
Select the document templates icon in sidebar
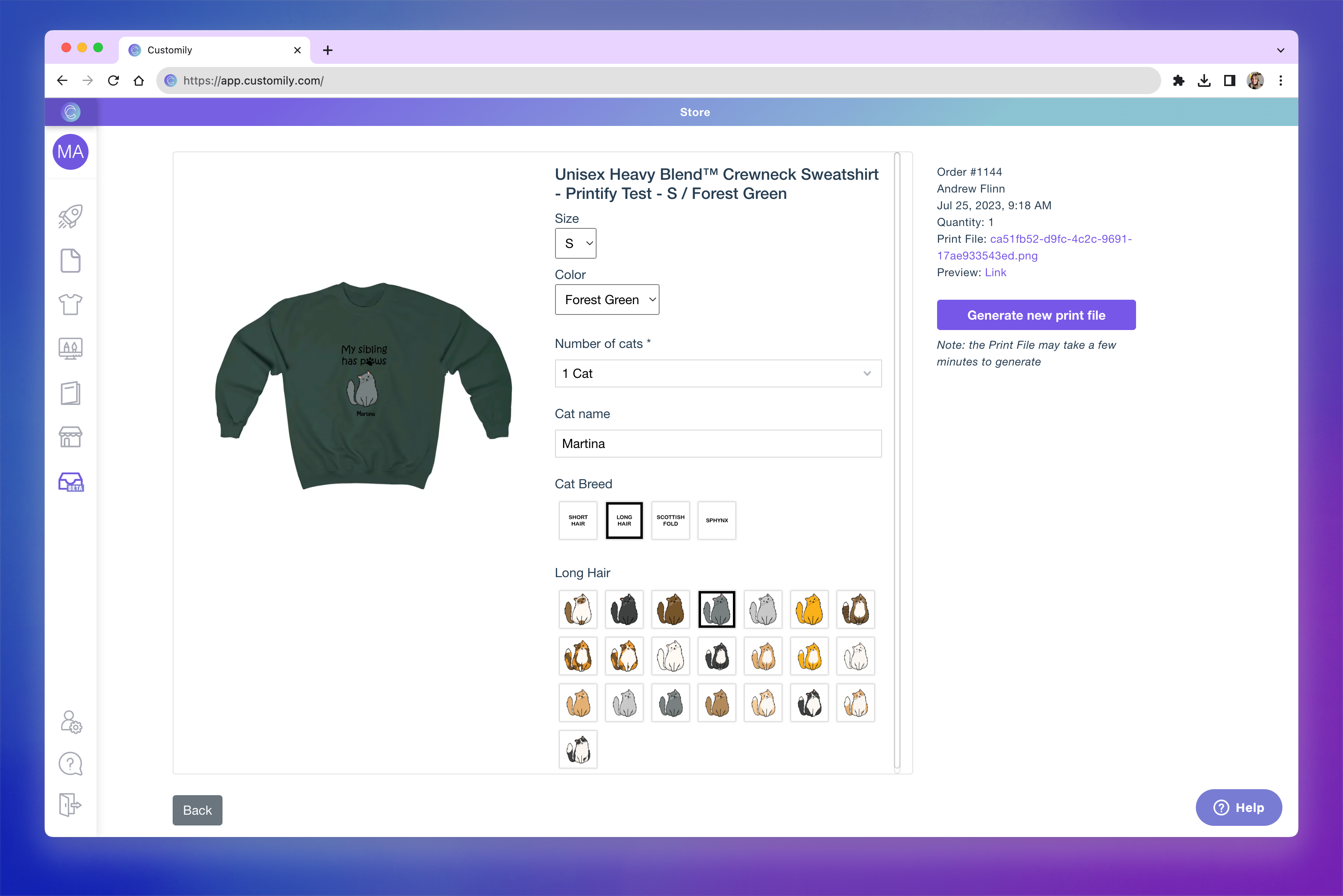pyautogui.click(x=70, y=261)
